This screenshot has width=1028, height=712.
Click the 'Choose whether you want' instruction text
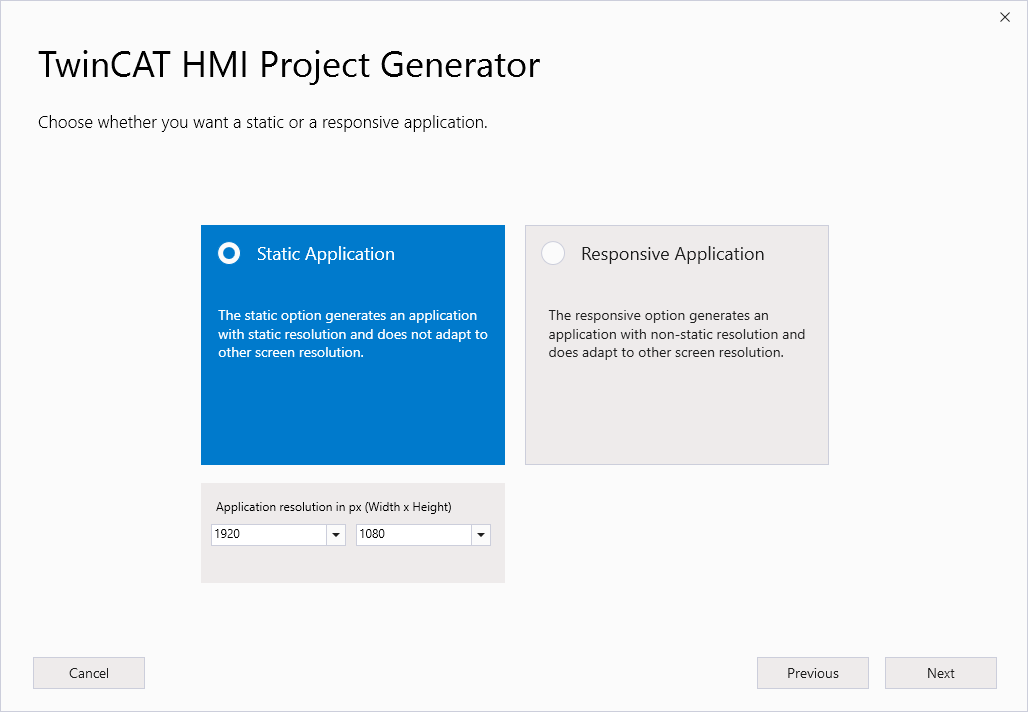263,123
